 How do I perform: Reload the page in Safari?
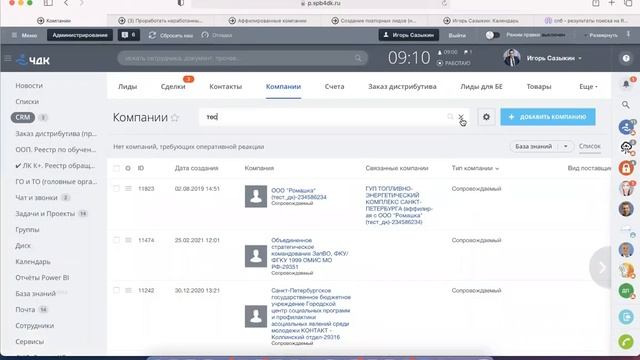pyautogui.click(x=444, y=3)
